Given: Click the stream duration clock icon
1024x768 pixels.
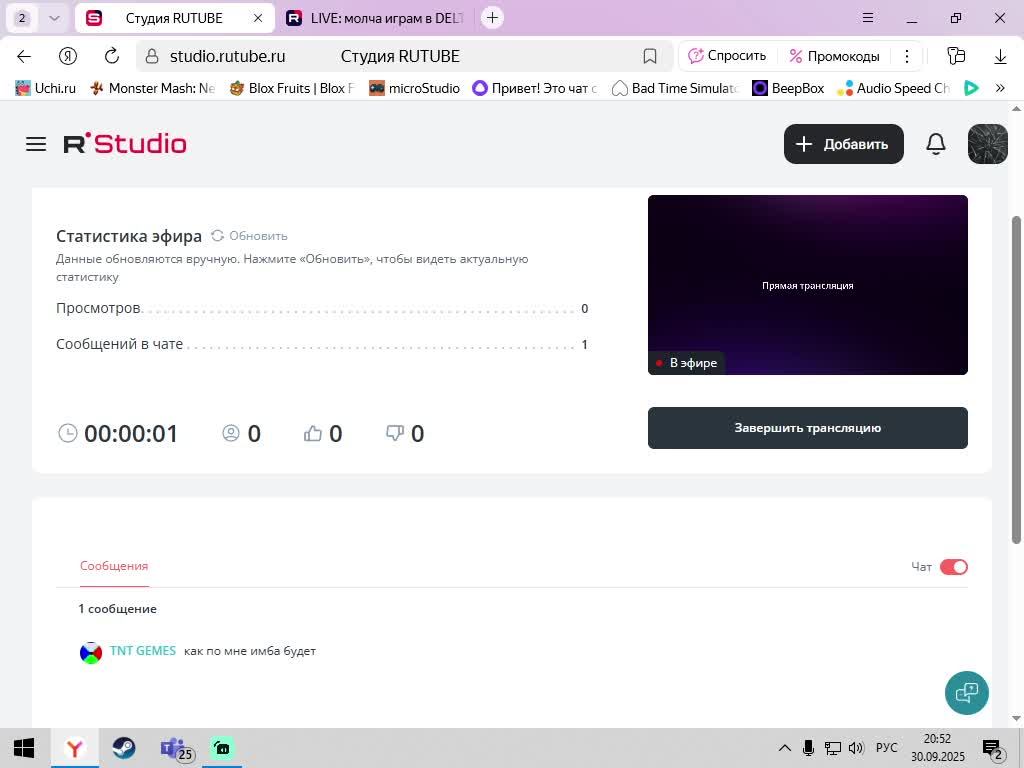Looking at the screenshot, I should pyautogui.click(x=67, y=433).
